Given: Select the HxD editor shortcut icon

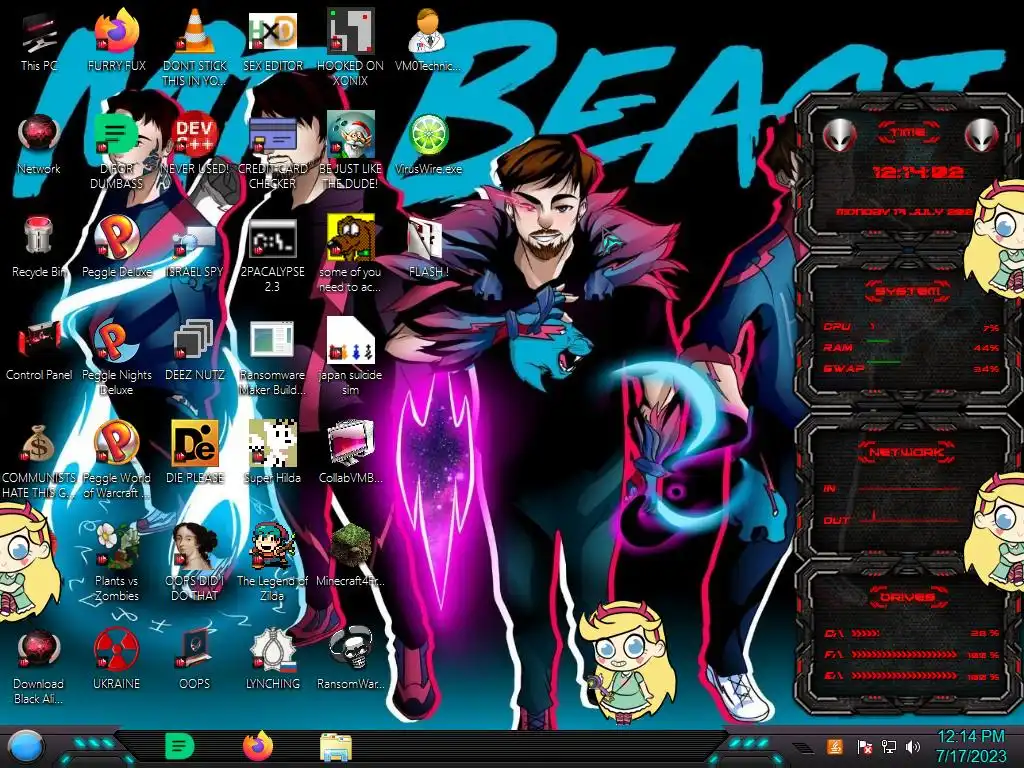Looking at the screenshot, I should coord(272,31).
